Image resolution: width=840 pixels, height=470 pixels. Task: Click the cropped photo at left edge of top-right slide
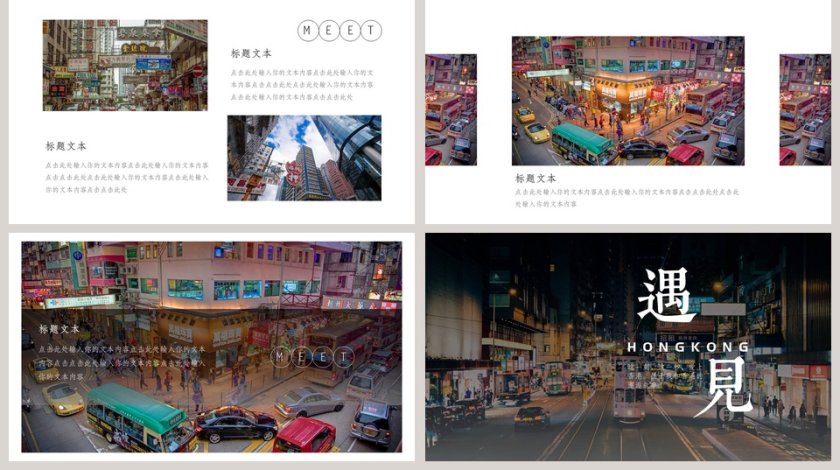[x=450, y=109]
